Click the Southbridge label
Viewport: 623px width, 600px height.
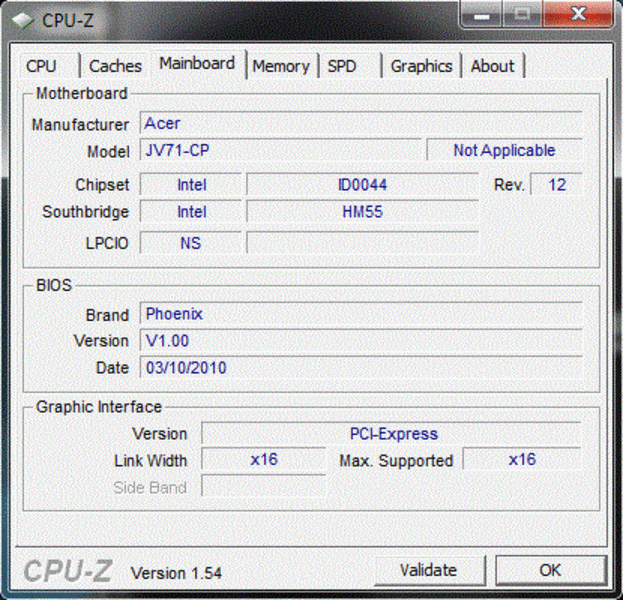click(x=86, y=212)
